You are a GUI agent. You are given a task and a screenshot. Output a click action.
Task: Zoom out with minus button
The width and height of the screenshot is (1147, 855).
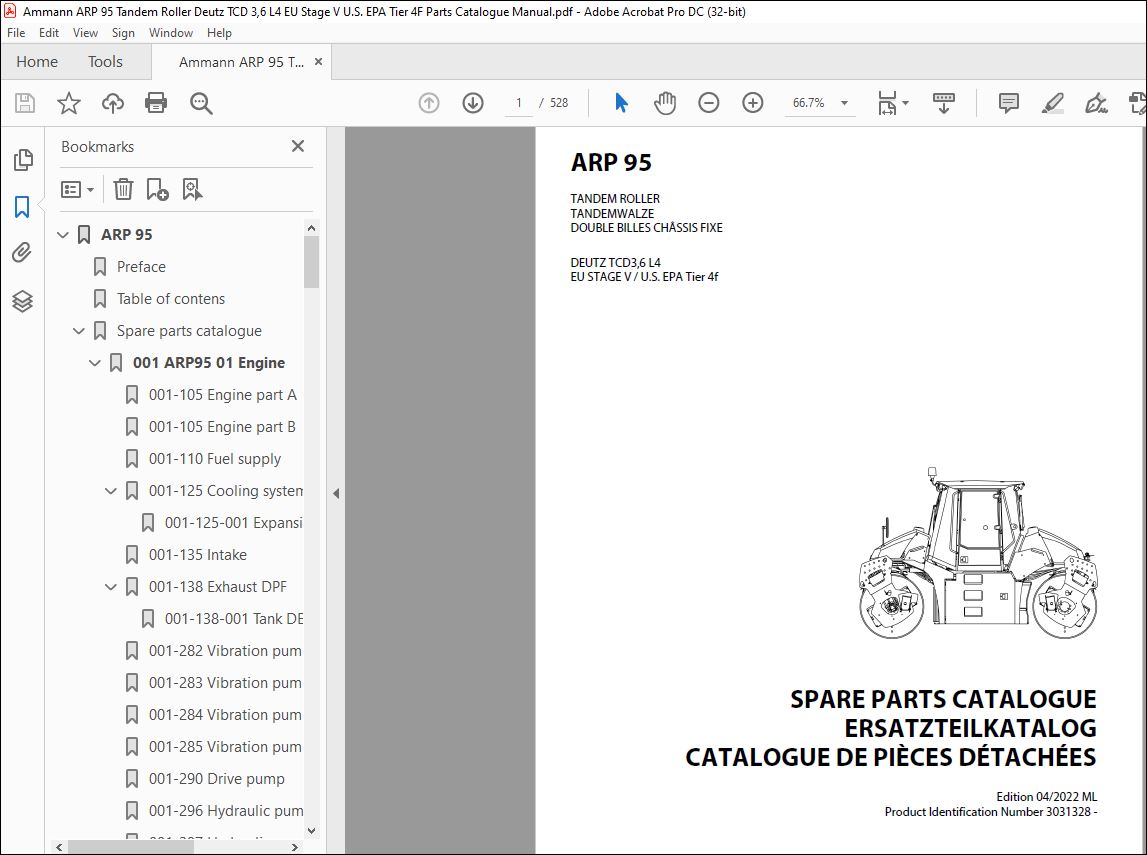point(708,103)
